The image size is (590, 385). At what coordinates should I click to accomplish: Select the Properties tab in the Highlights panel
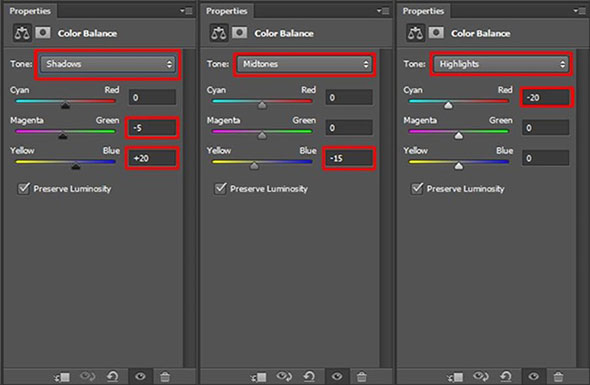point(423,11)
